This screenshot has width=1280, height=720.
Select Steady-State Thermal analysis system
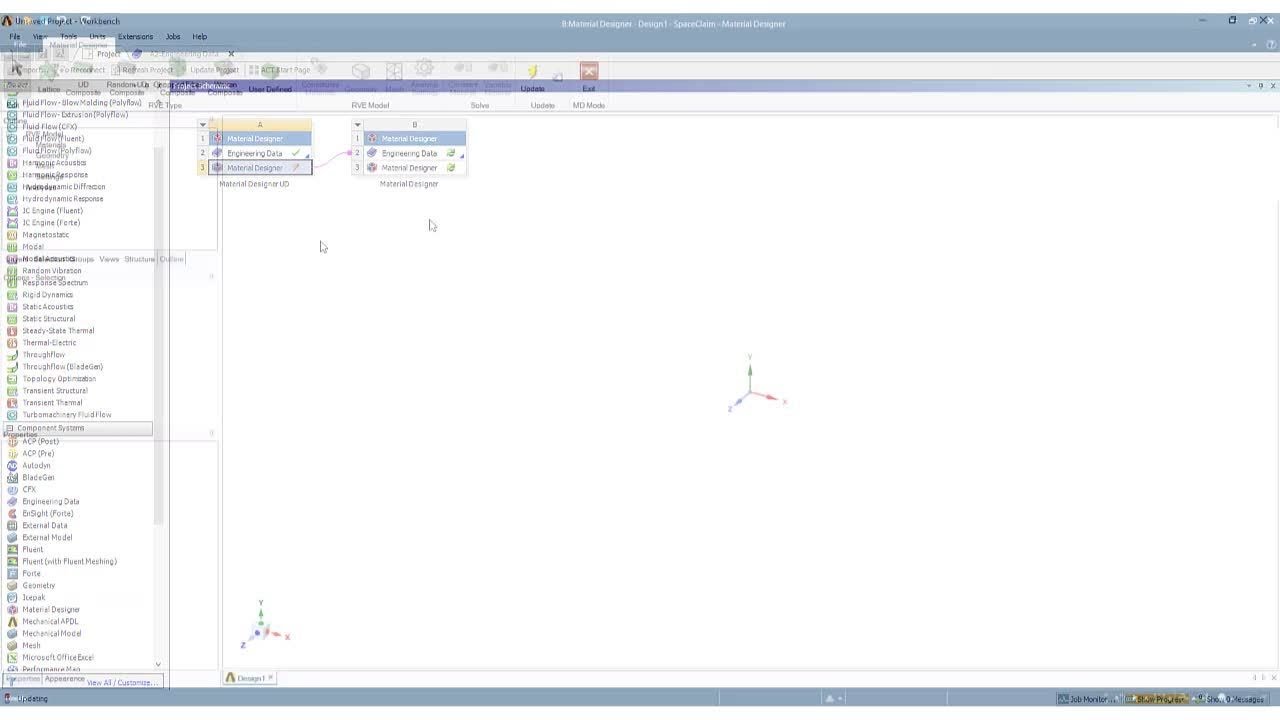click(x=58, y=331)
